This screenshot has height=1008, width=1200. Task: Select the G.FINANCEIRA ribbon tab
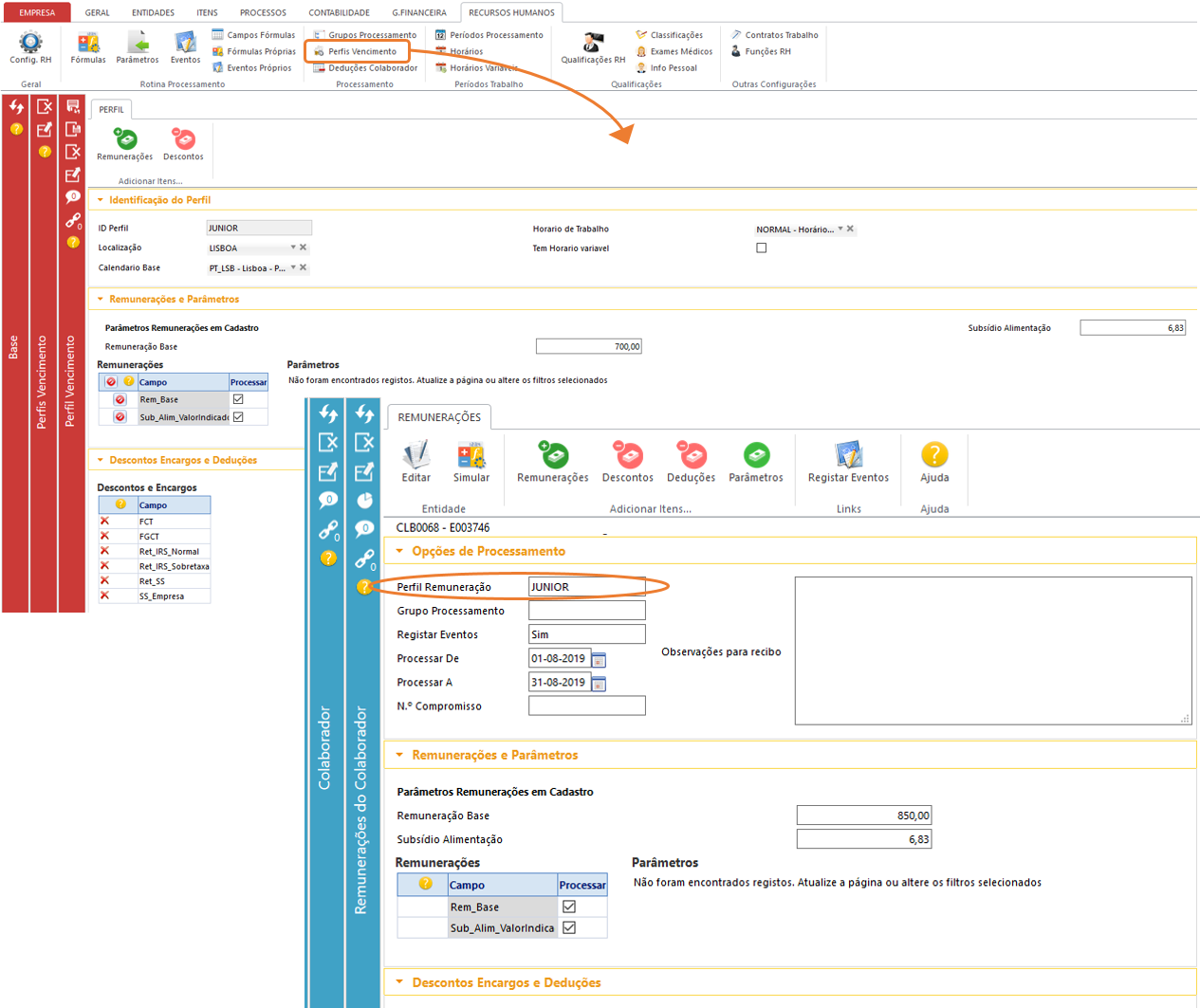click(x=419, y=12)
